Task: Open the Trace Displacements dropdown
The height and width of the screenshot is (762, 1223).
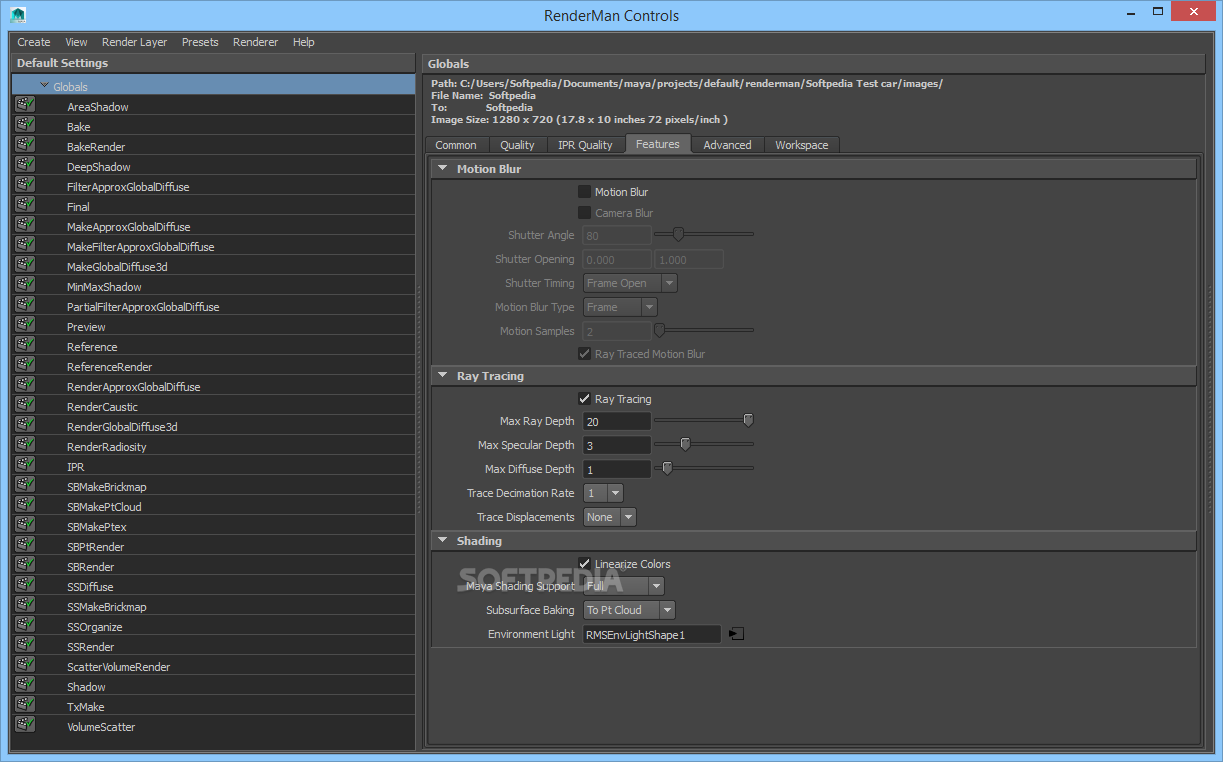Action: point(610,517)
